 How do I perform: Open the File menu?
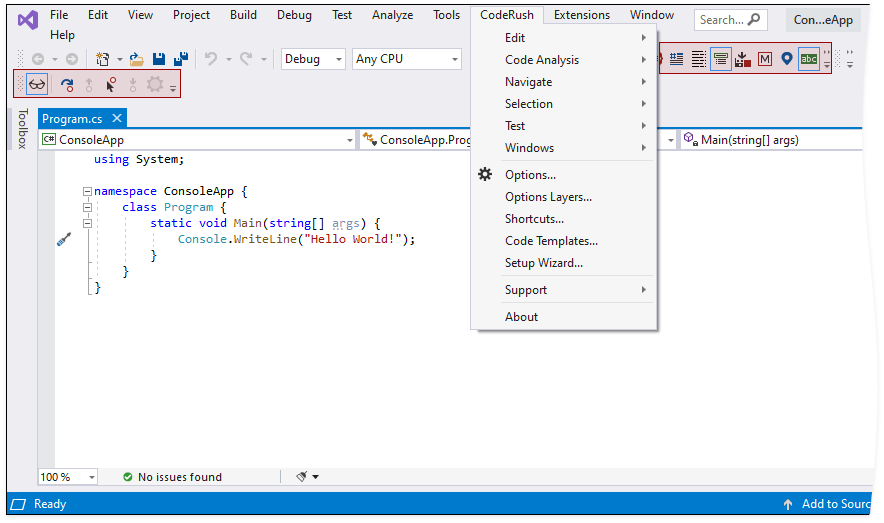point(59,15)
